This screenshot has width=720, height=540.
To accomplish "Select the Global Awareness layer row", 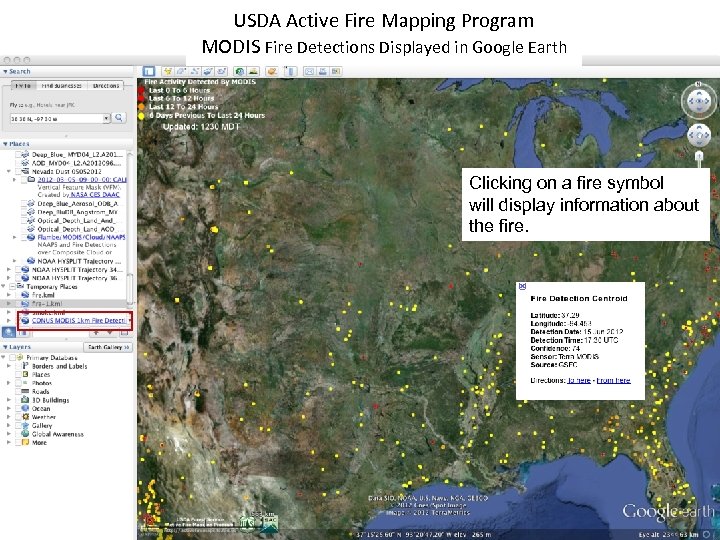I will click(x=57, y=434).
